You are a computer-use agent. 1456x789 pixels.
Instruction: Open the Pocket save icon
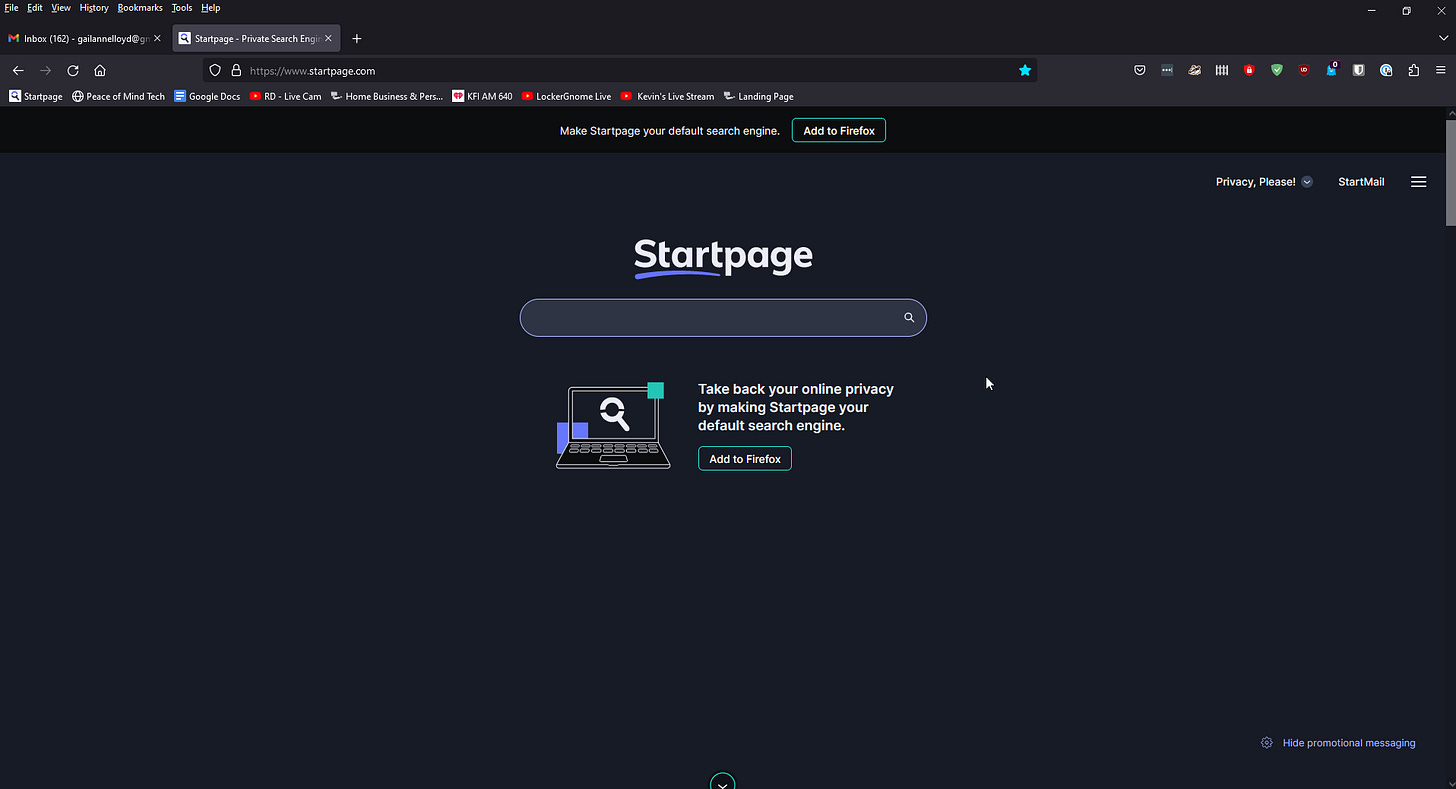tap(1140, 71)
